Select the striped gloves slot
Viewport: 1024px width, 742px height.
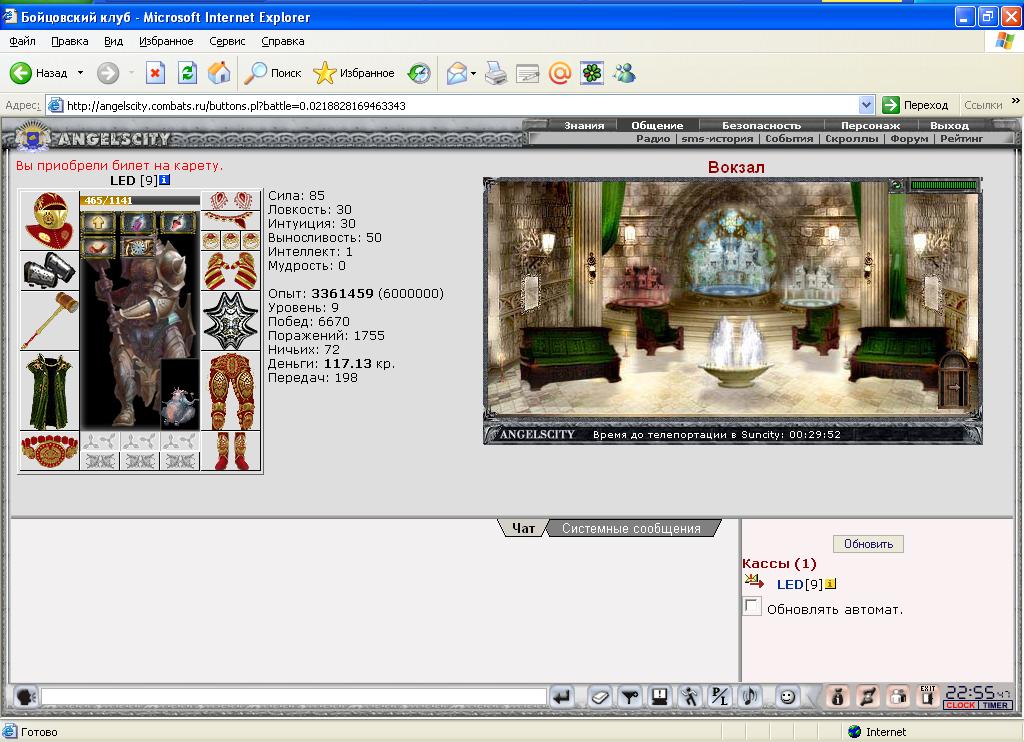click(x=231, y=270)
